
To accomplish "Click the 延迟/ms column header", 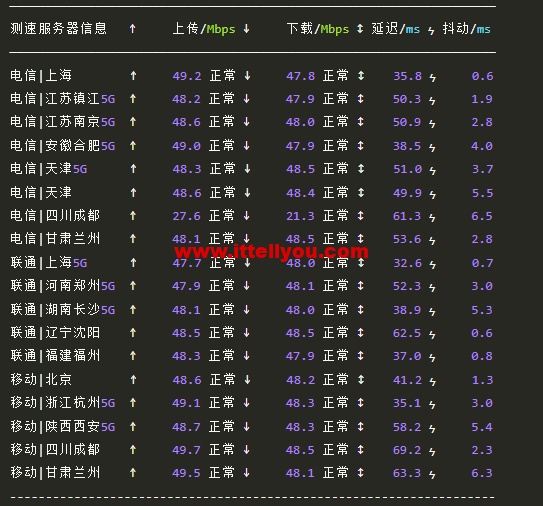I will [395, 29].
